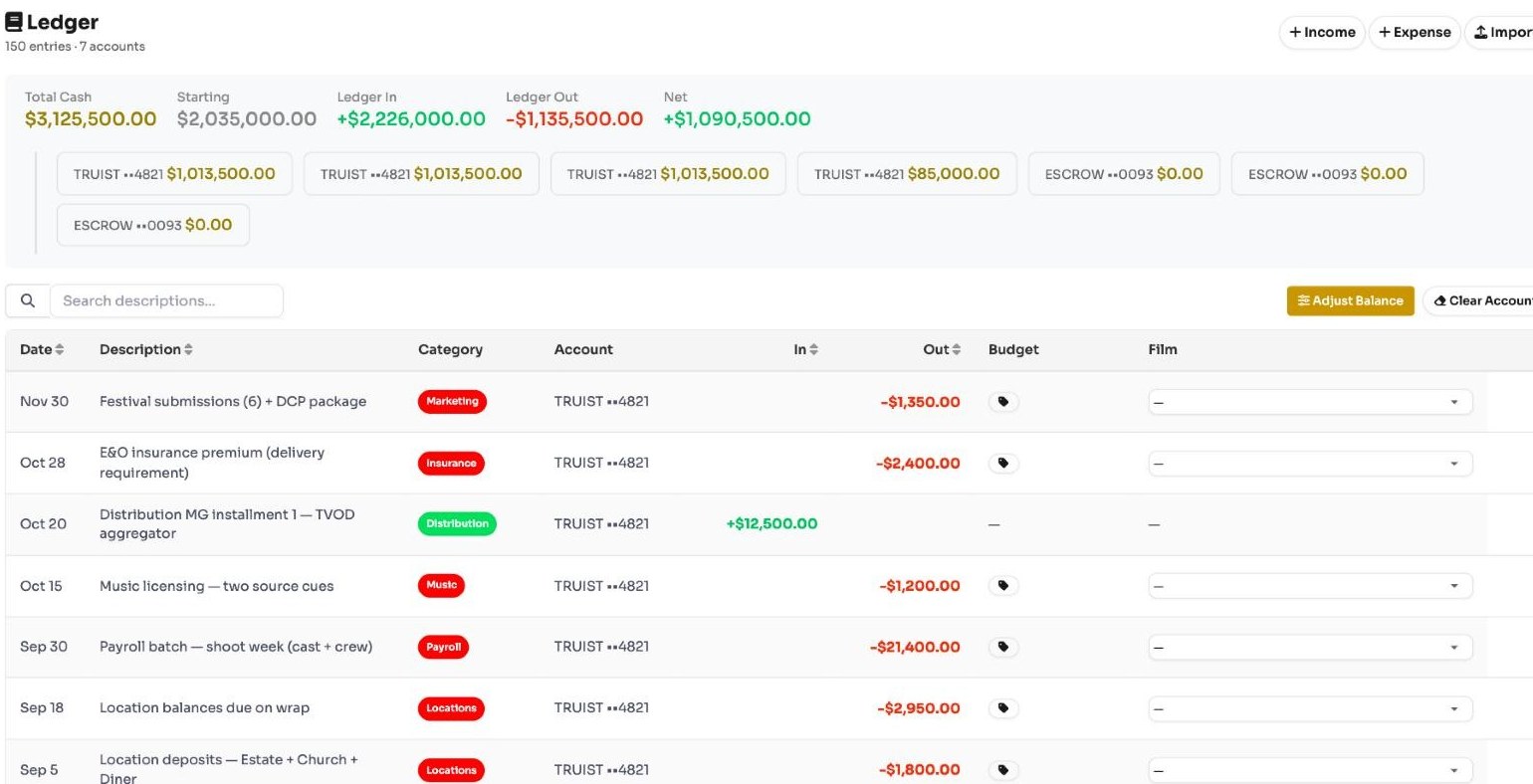Click the Music category badge
The height and width of the screenshot is (784, 1533).
(x=441, y=586)
